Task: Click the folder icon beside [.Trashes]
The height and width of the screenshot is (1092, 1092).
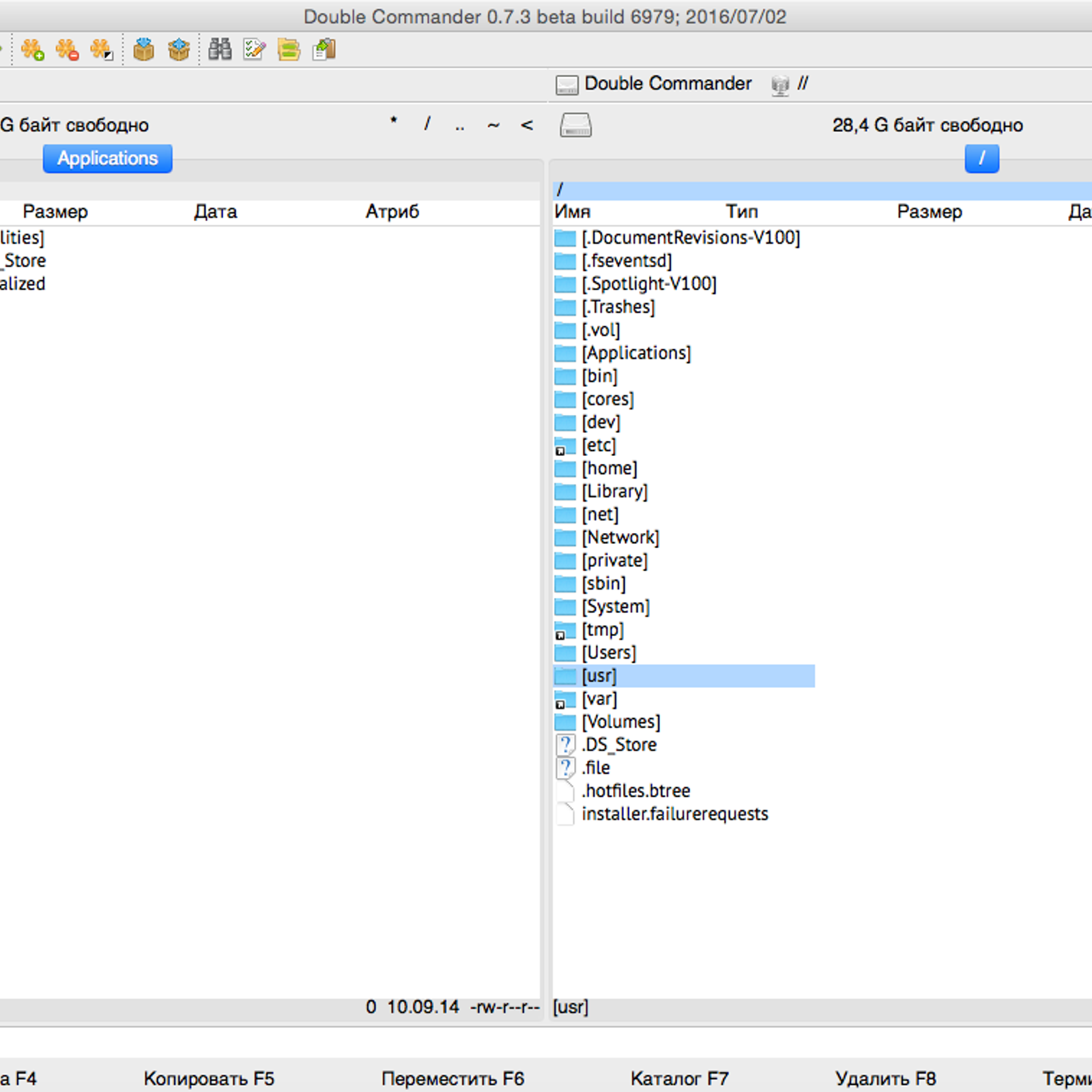Action: pyautogui.click(x=565, y=307)
